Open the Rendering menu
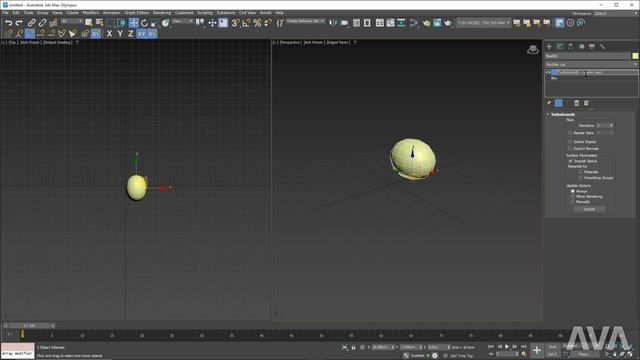The width and height of the screenshot is (640, 360). click(x=162, y=13)
